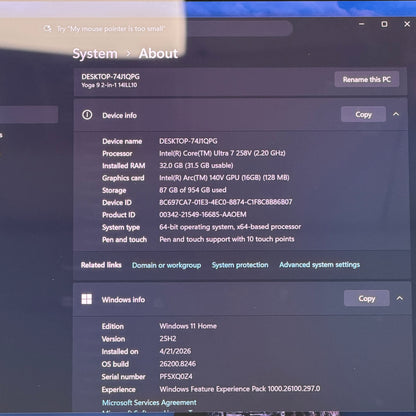Select graphics card value Intel Arc 140V GPU
The image size is (416, 416).
(x=224, y=178)
